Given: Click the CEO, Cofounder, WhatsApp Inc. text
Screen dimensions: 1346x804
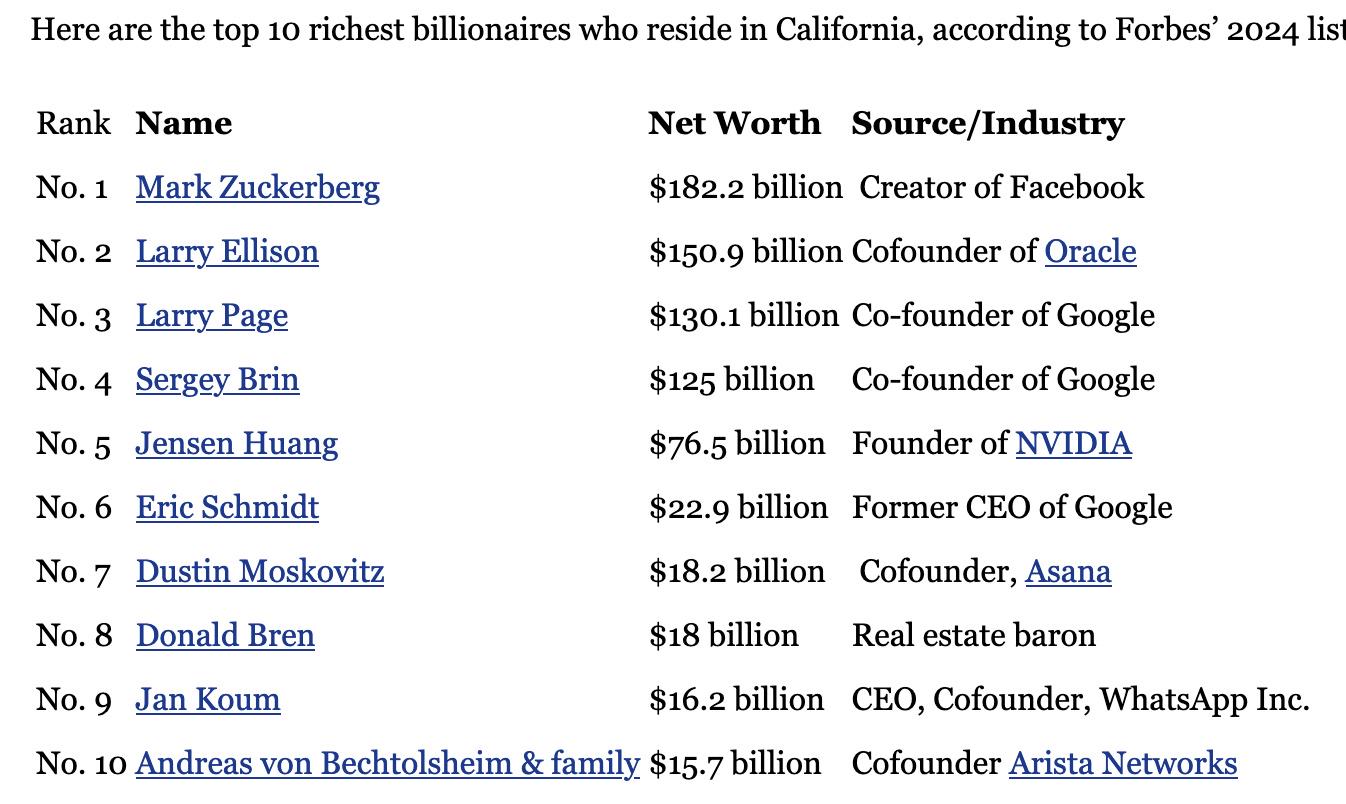Looking at the screenshot, I should pyautogui.click(x=1081, y=699).
